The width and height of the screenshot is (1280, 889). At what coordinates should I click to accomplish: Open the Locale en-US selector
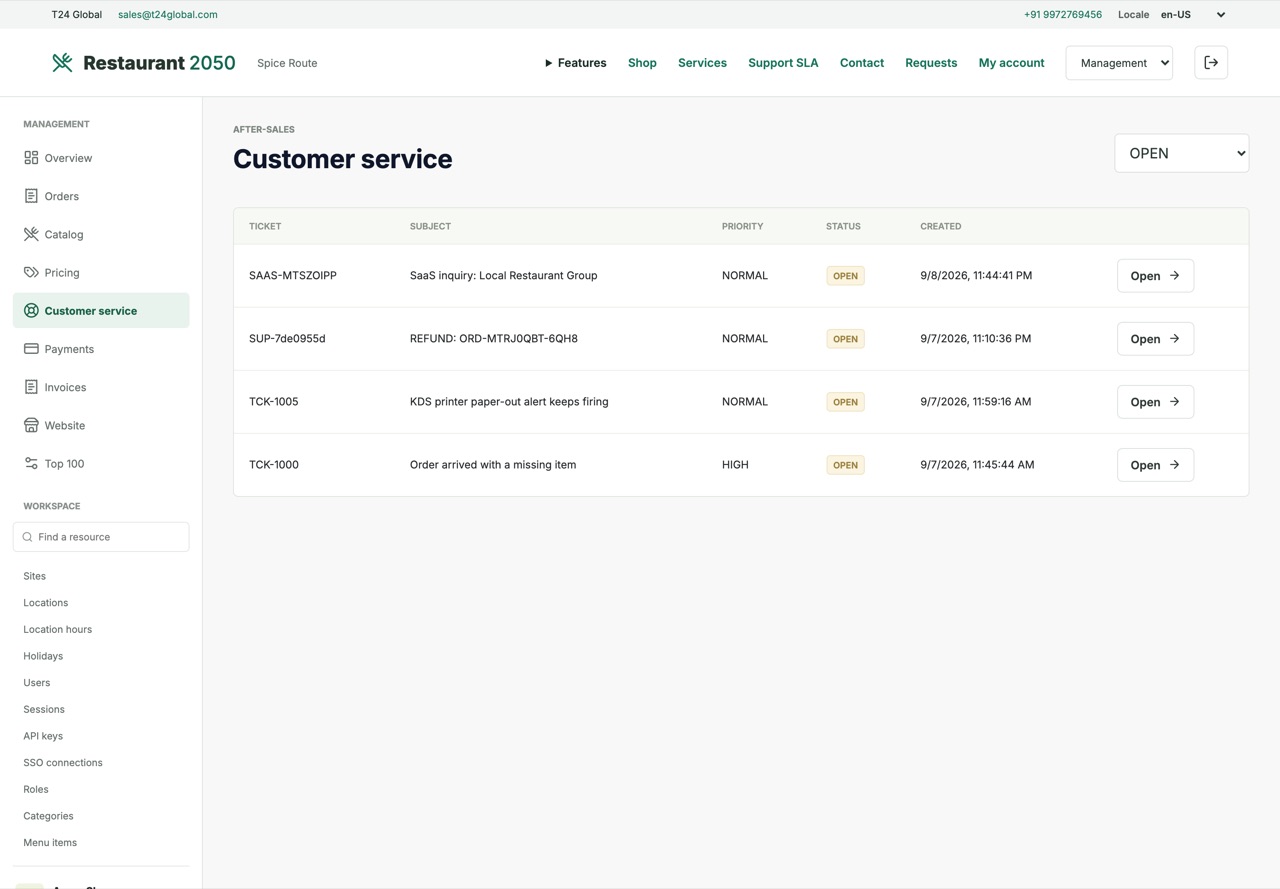(1193, 15)
